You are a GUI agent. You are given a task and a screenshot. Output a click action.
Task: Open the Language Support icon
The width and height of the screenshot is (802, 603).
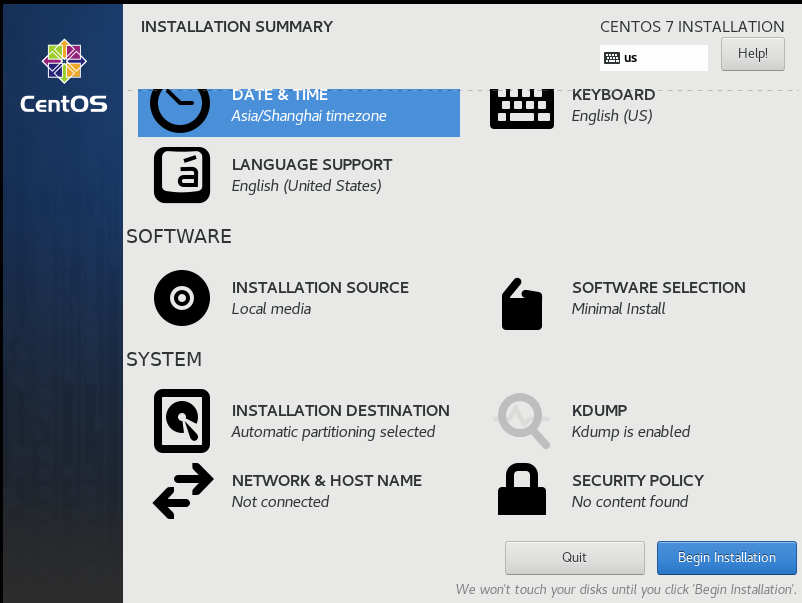(182, 175)
